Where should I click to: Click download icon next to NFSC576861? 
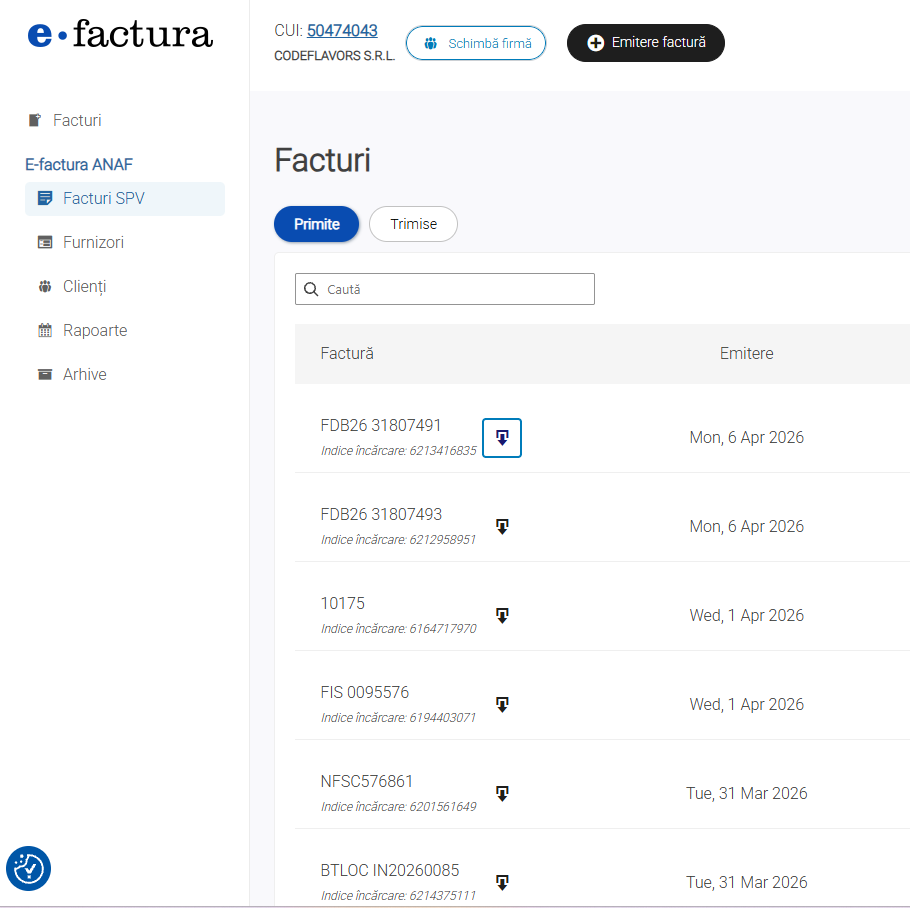click(502, 794)
